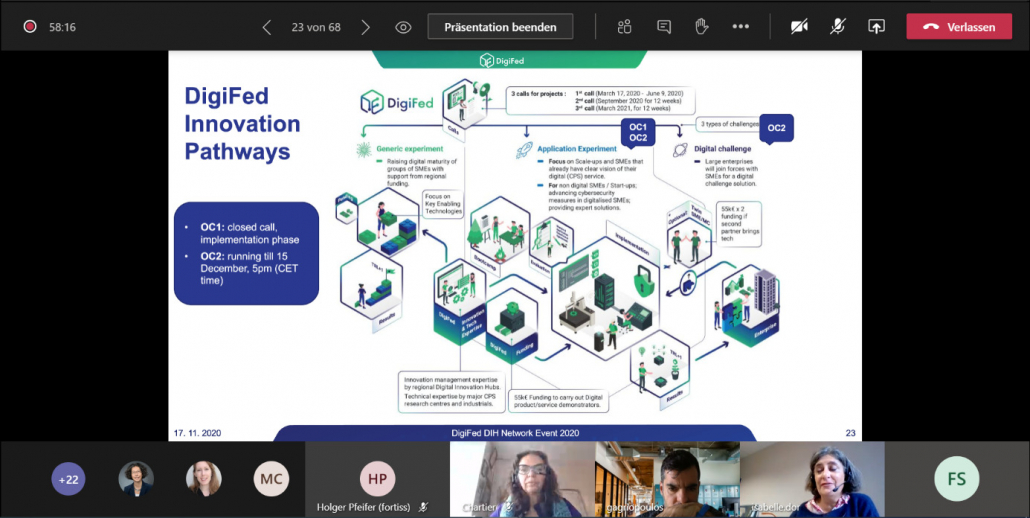The height and width of the screenshot is (518, 1030).
Task: Click the slide counter 23 von 68
Action: [x=316, y=27]
